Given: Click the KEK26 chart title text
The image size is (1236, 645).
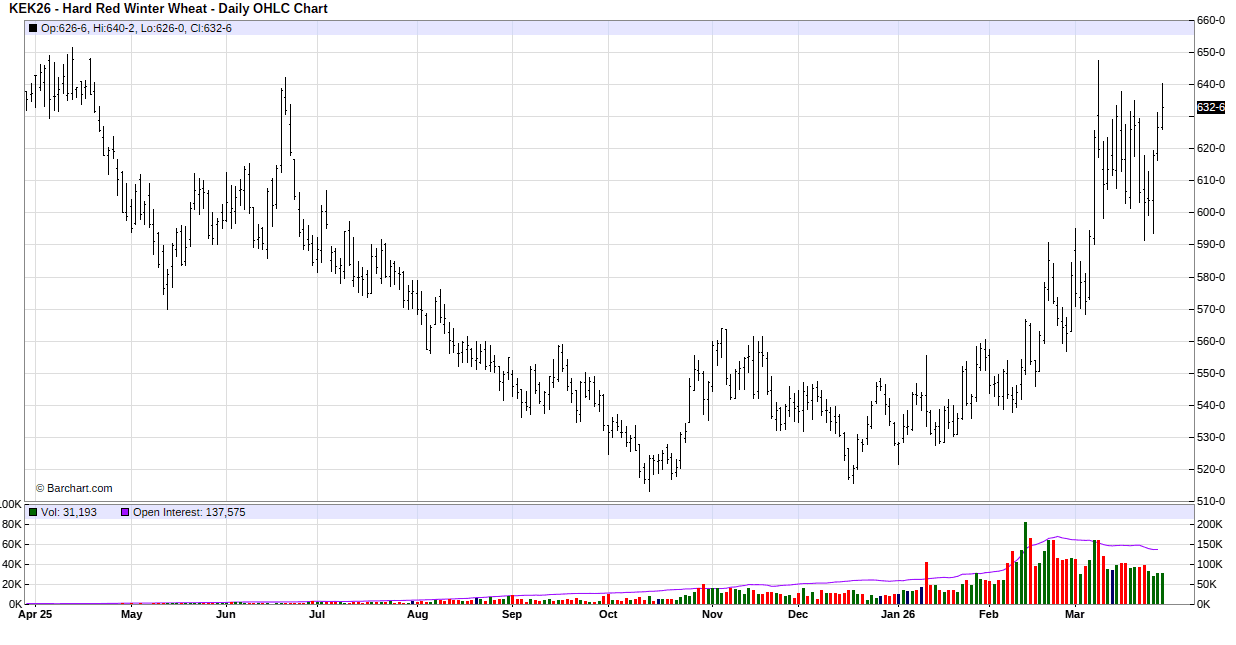Looking at the screenshot, I should tap(168, 9).
